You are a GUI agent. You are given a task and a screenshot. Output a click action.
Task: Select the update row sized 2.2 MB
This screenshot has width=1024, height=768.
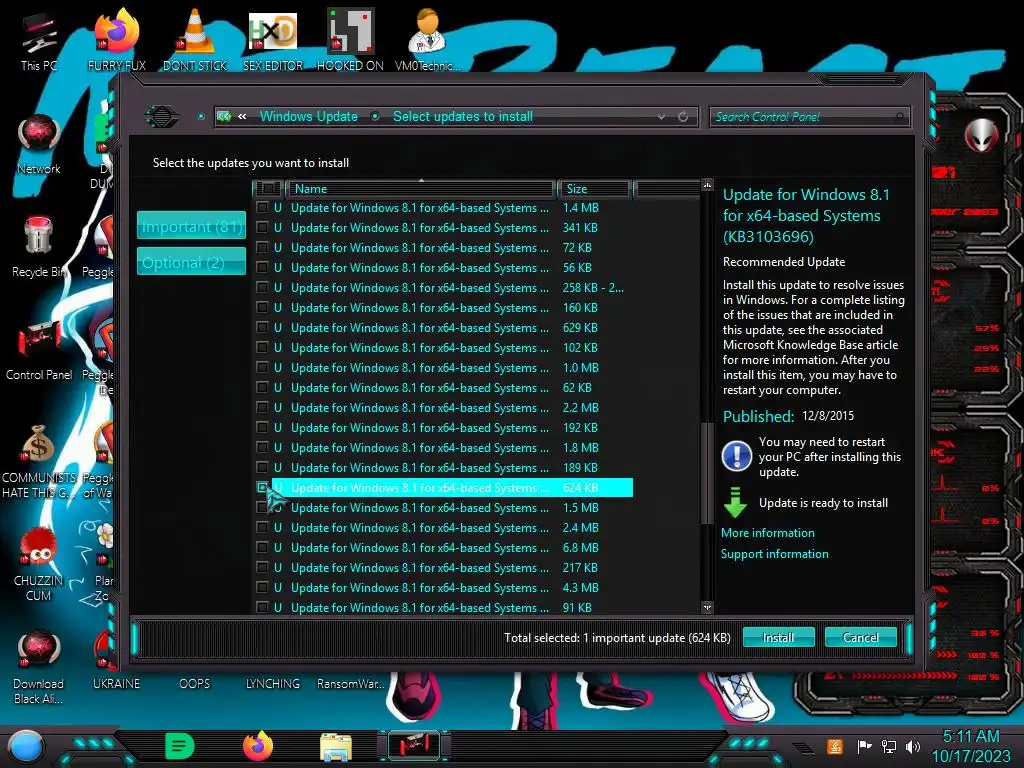coord(443,408)
